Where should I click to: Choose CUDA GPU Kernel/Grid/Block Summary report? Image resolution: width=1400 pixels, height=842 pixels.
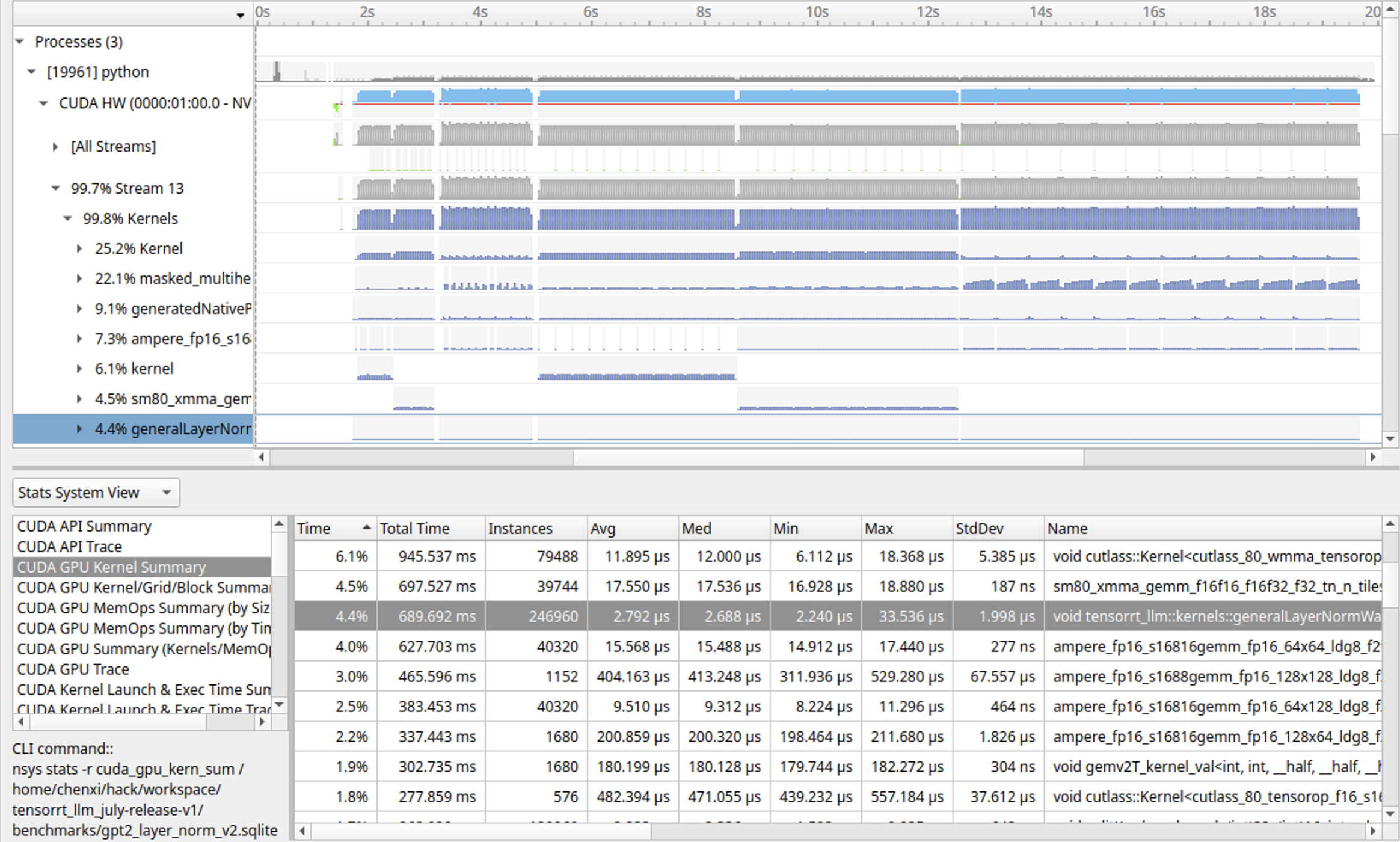143,588
